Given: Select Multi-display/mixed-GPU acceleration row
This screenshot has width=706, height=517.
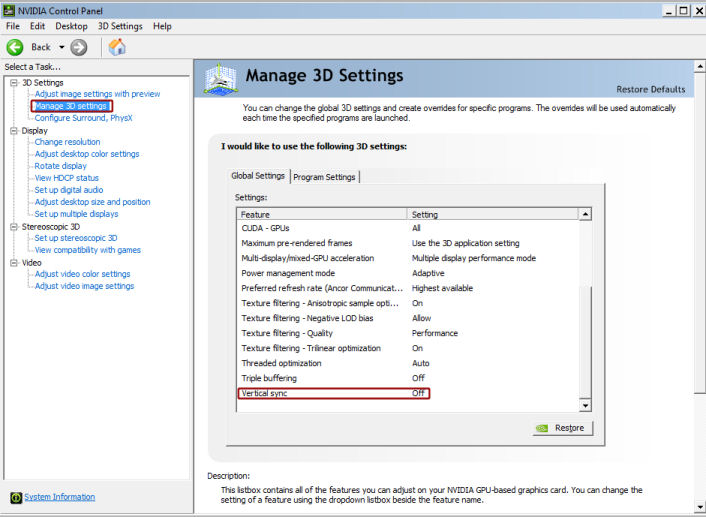Looking at the screenshot, I should point(408,258).
